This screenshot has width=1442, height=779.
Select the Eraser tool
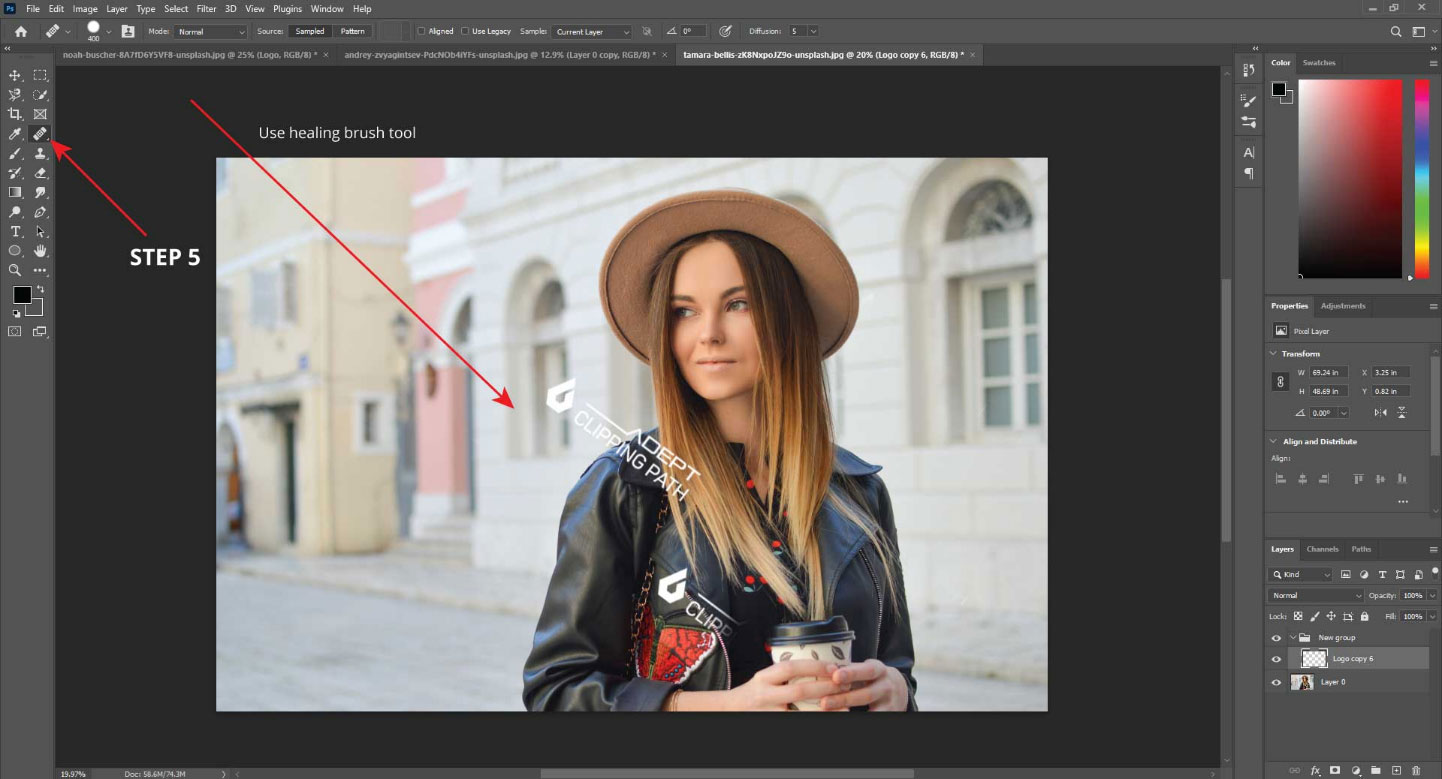click(x=40, y=173)
